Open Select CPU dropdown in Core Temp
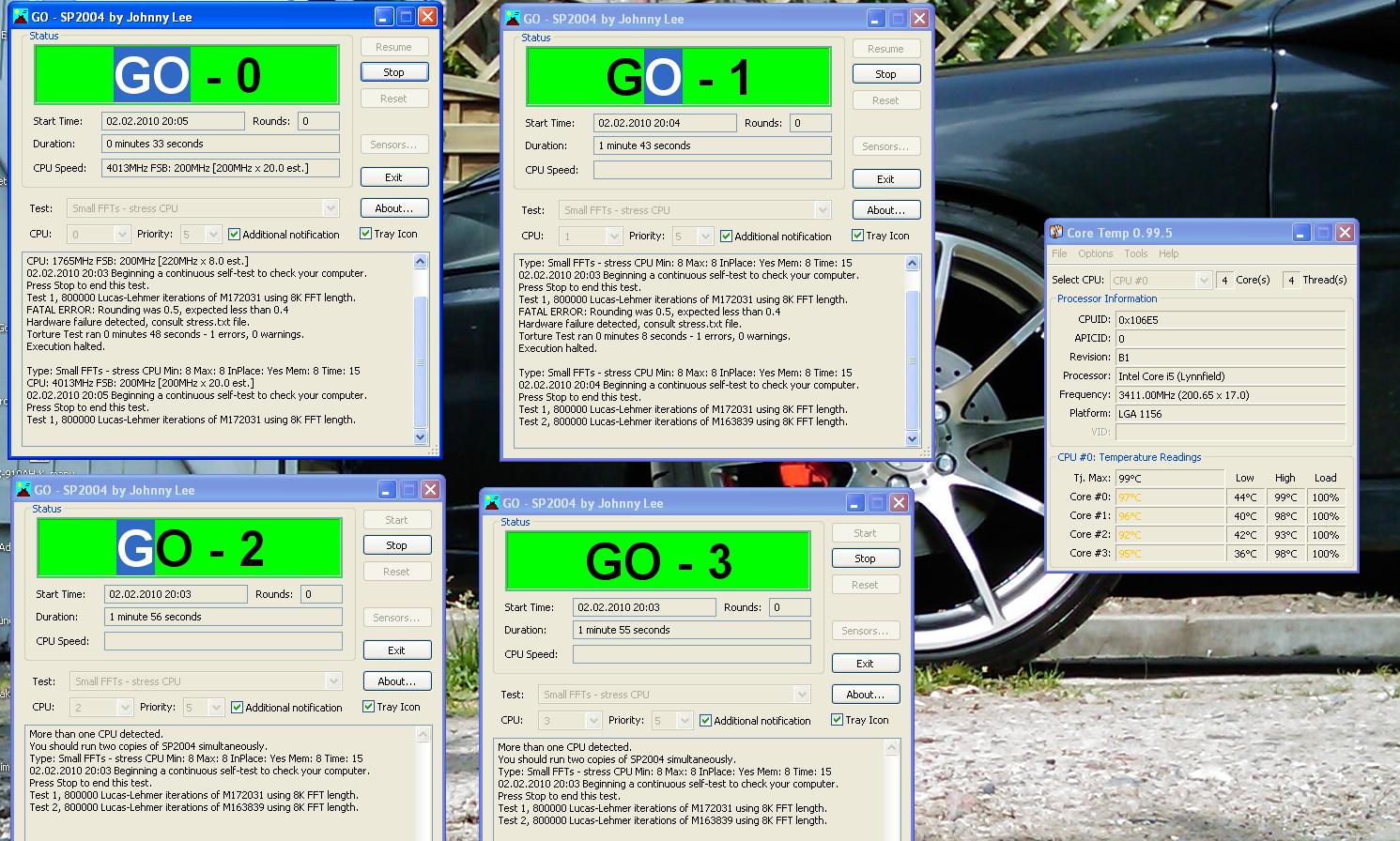Viewport: 1400px width, 841px height. (1203, 280)
